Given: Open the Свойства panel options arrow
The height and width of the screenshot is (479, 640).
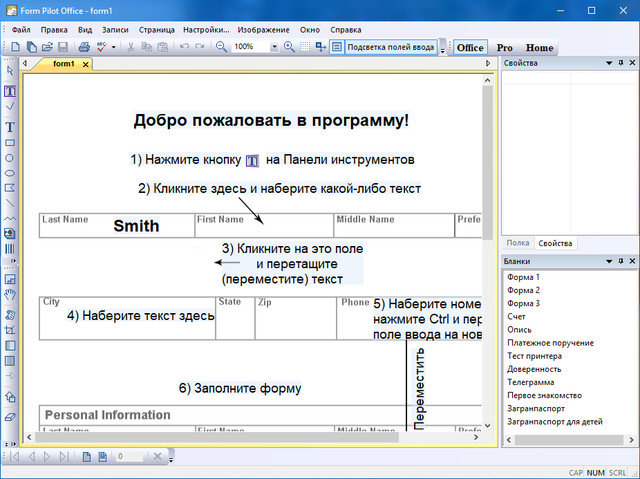Looking at the screenshot, I should coord(607,63).
